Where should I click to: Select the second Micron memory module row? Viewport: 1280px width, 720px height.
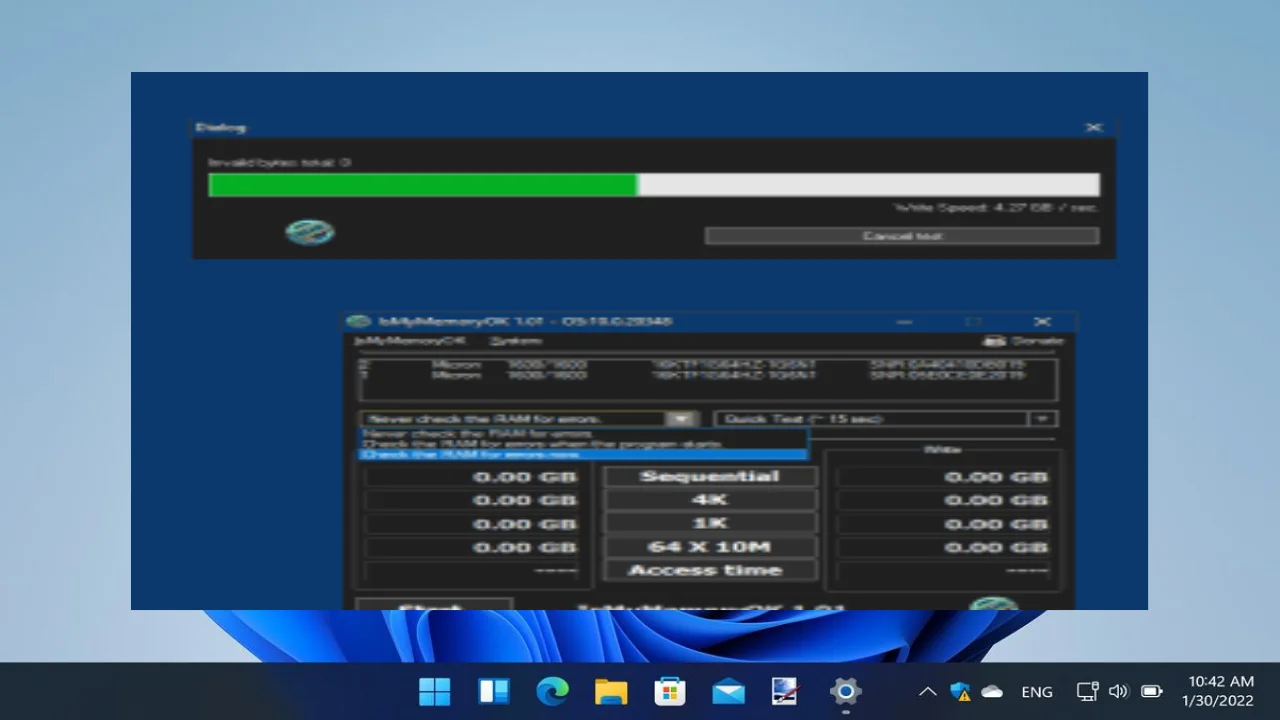click(707, 375)
